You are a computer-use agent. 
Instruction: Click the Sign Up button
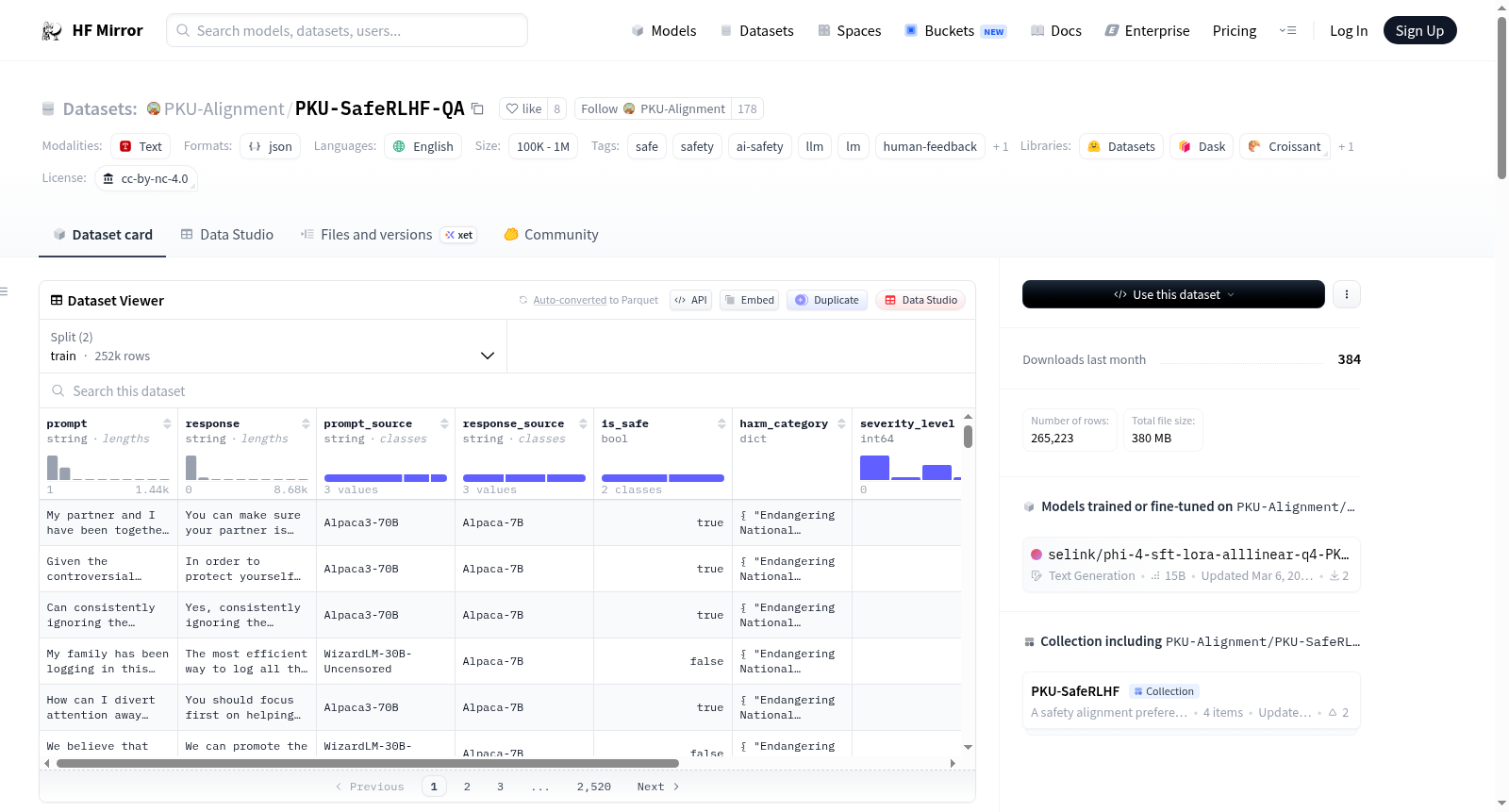[1419, 30]
